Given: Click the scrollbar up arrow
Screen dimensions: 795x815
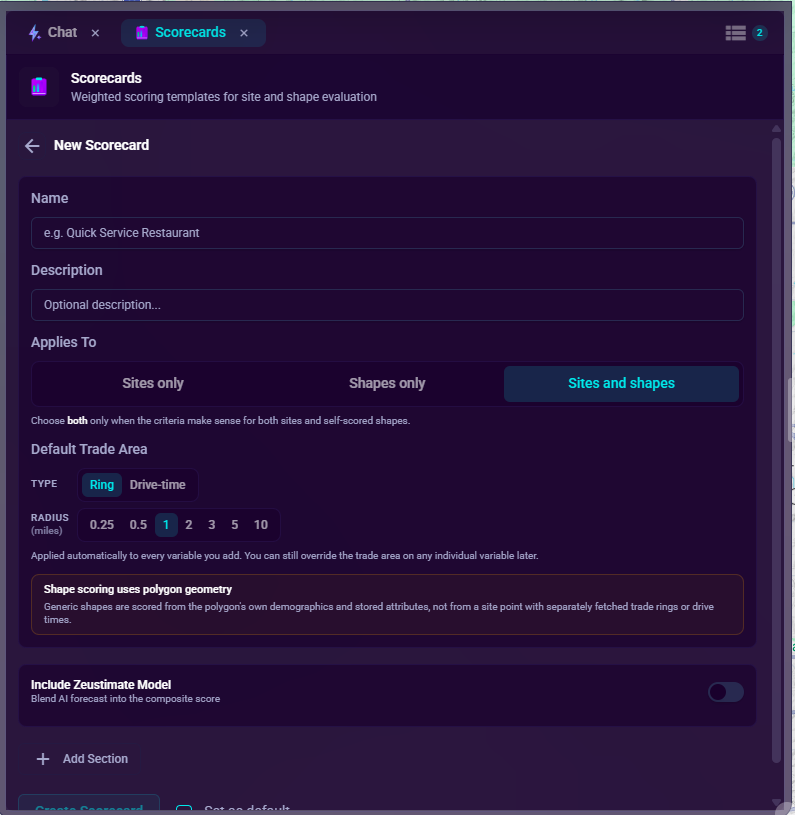Looking at the screenshot, I should click(776, 128).
